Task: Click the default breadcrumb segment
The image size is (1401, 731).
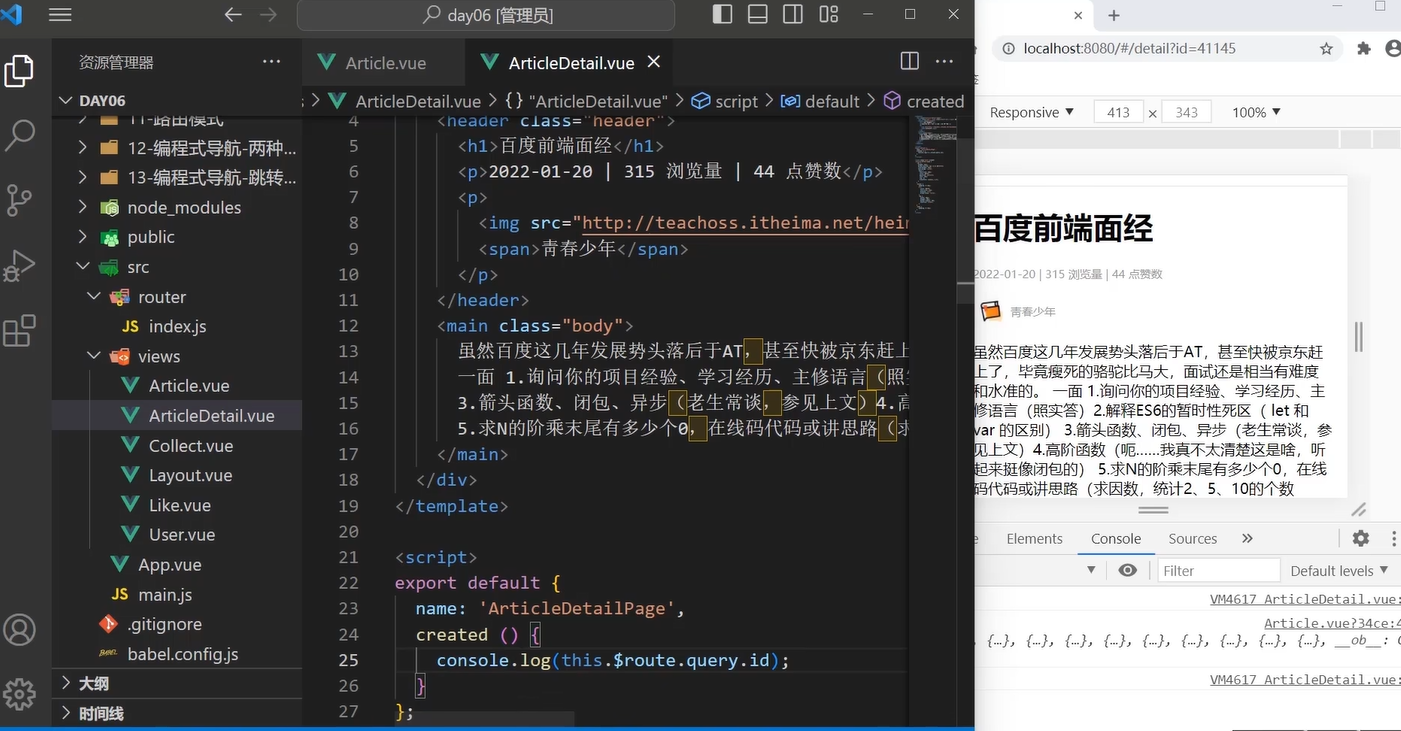Action: click(820, 101)
